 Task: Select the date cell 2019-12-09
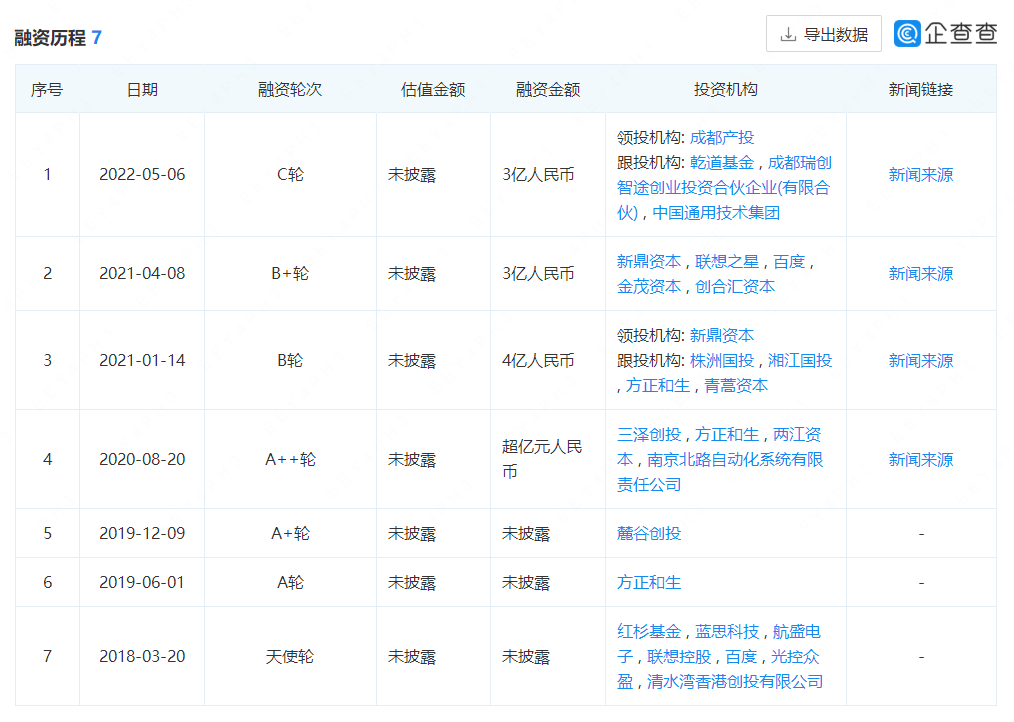[142, 533]
